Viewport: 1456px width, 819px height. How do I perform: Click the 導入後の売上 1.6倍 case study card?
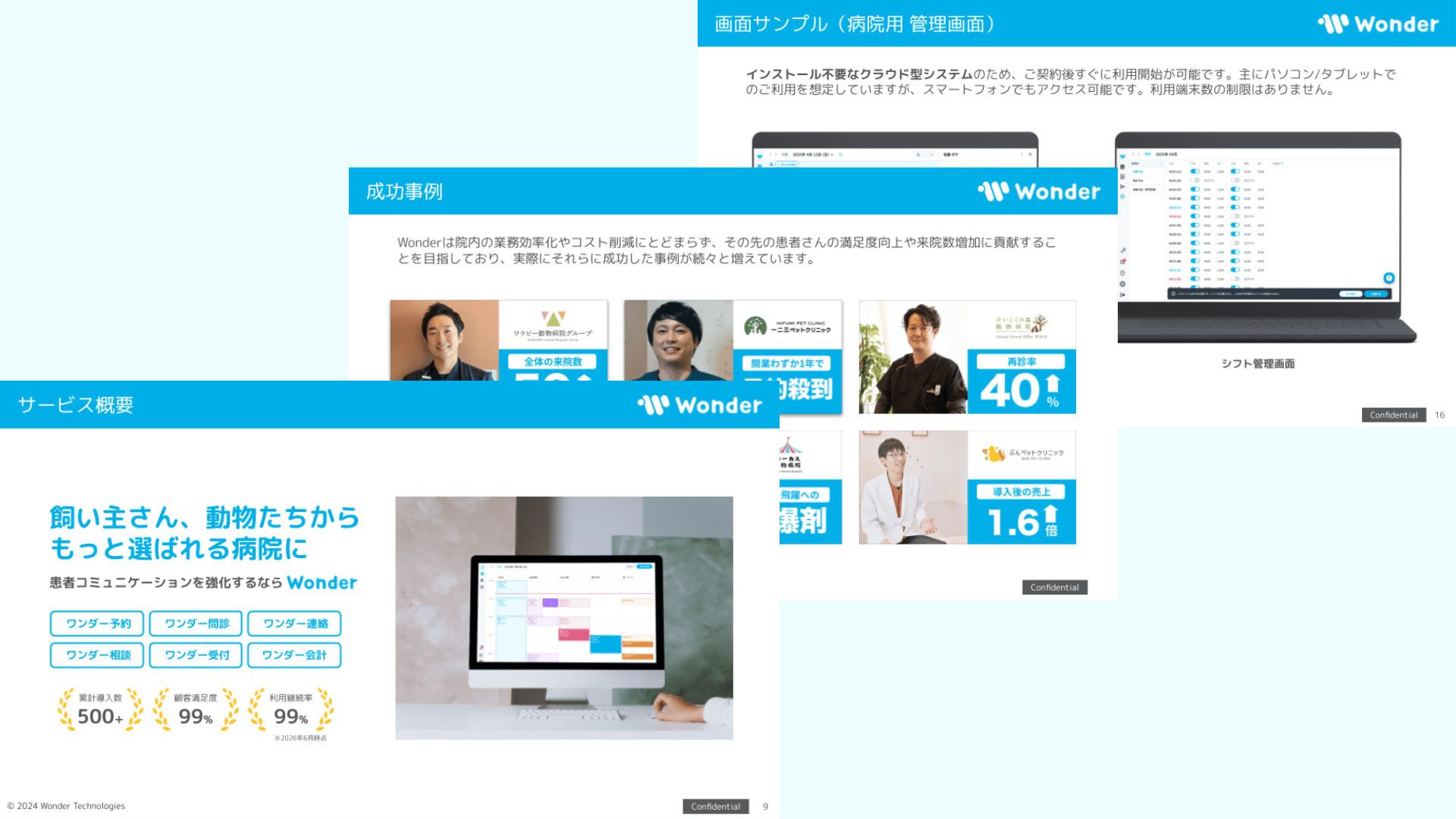(967, 488)
